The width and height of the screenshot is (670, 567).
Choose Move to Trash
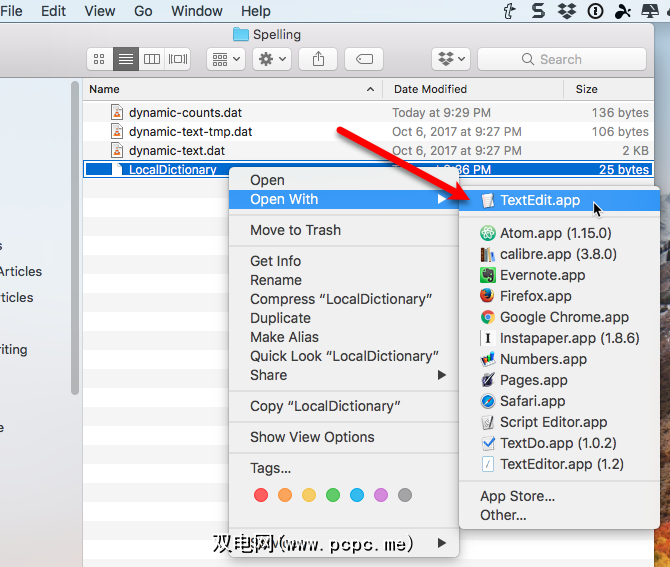(344, 230)
